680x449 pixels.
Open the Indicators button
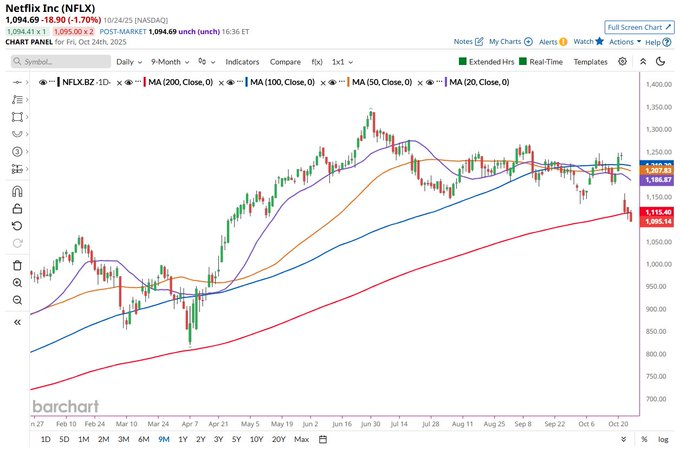242,61
